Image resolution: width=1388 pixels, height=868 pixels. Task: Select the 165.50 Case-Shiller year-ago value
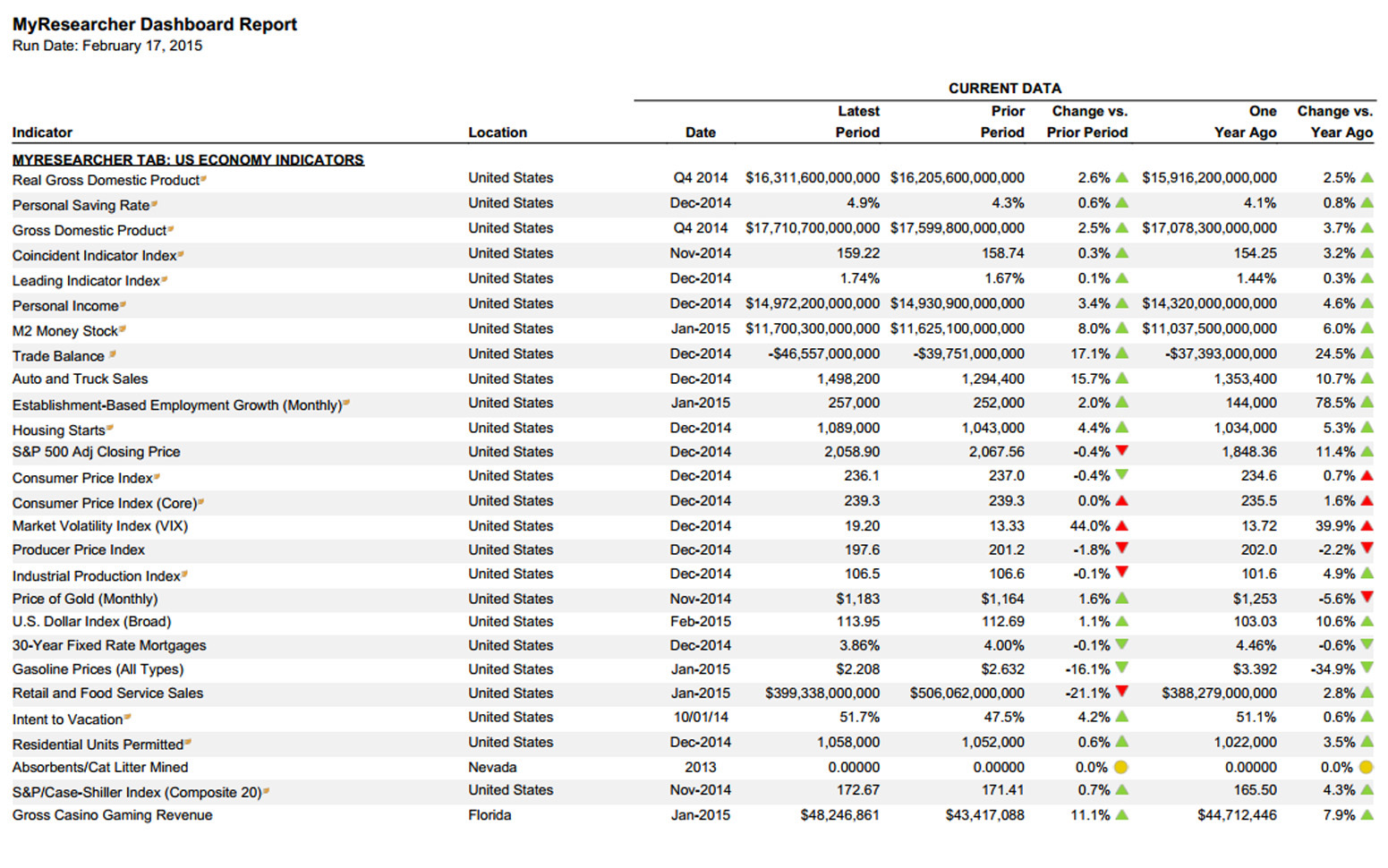(x=1255, y=790)
